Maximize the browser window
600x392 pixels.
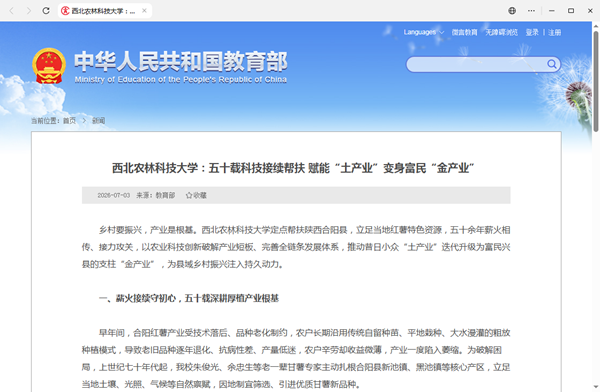[571, 11]
